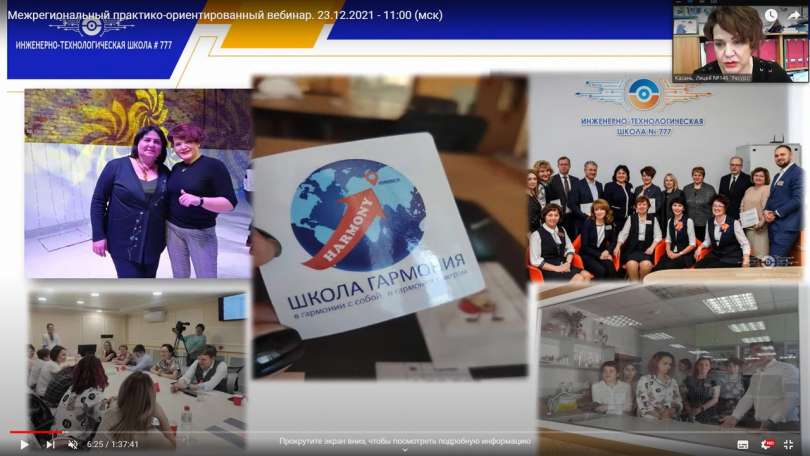Exit fullscreen mode

click(x=789, y=444)
